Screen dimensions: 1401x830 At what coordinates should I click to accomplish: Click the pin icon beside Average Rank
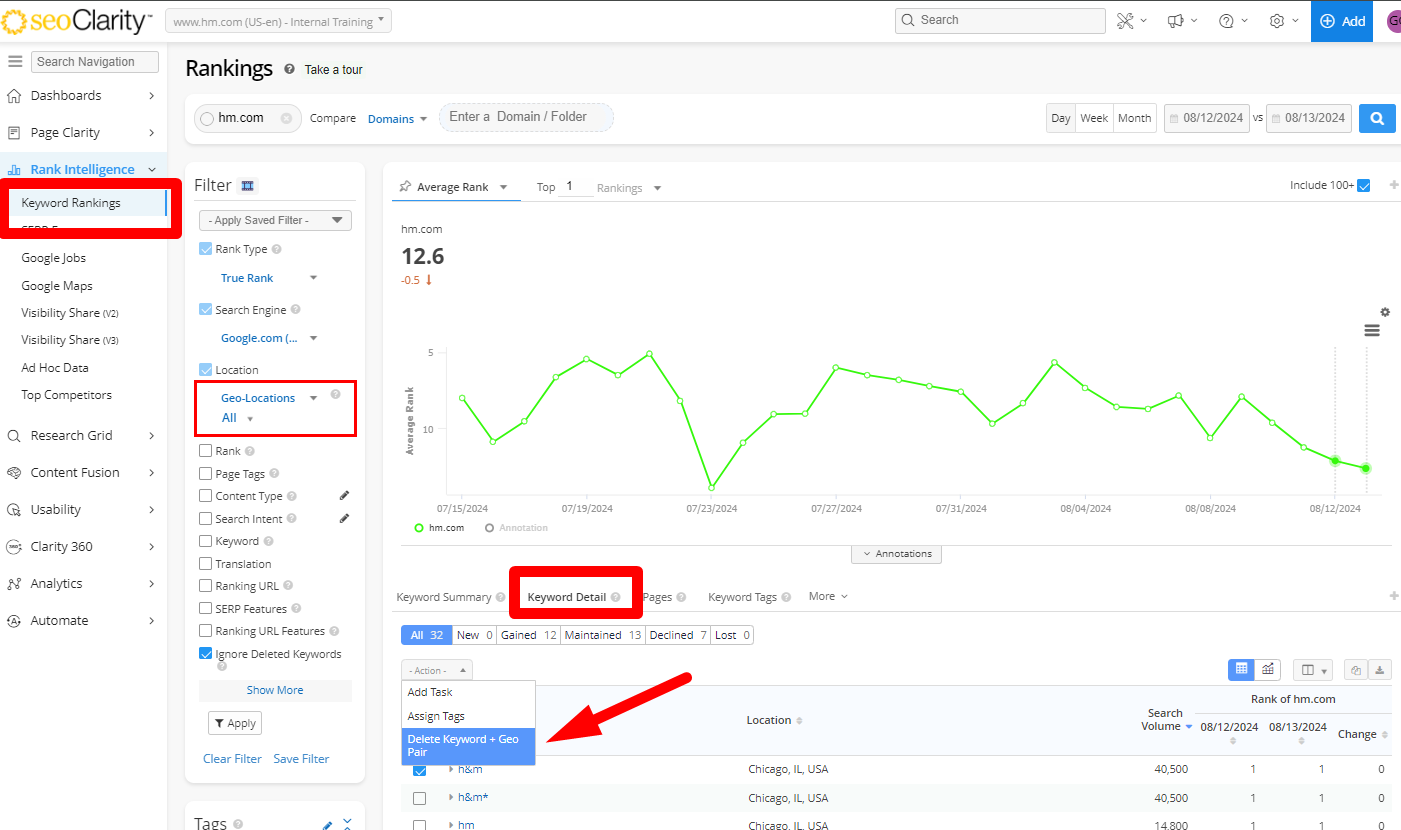pos(405,186)
